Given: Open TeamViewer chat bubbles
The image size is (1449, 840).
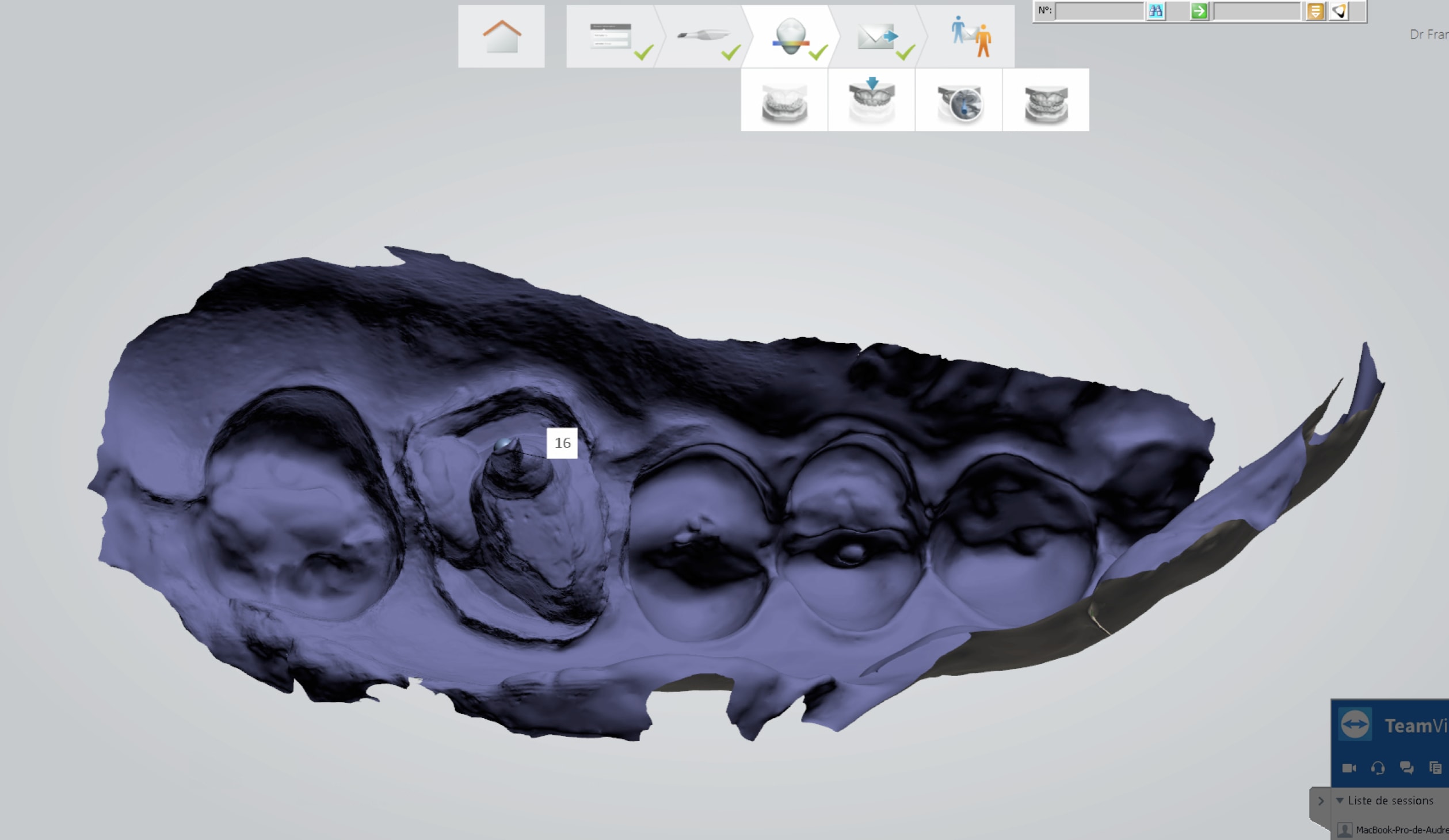Looking at the screenshot, I should point(1407,768).
